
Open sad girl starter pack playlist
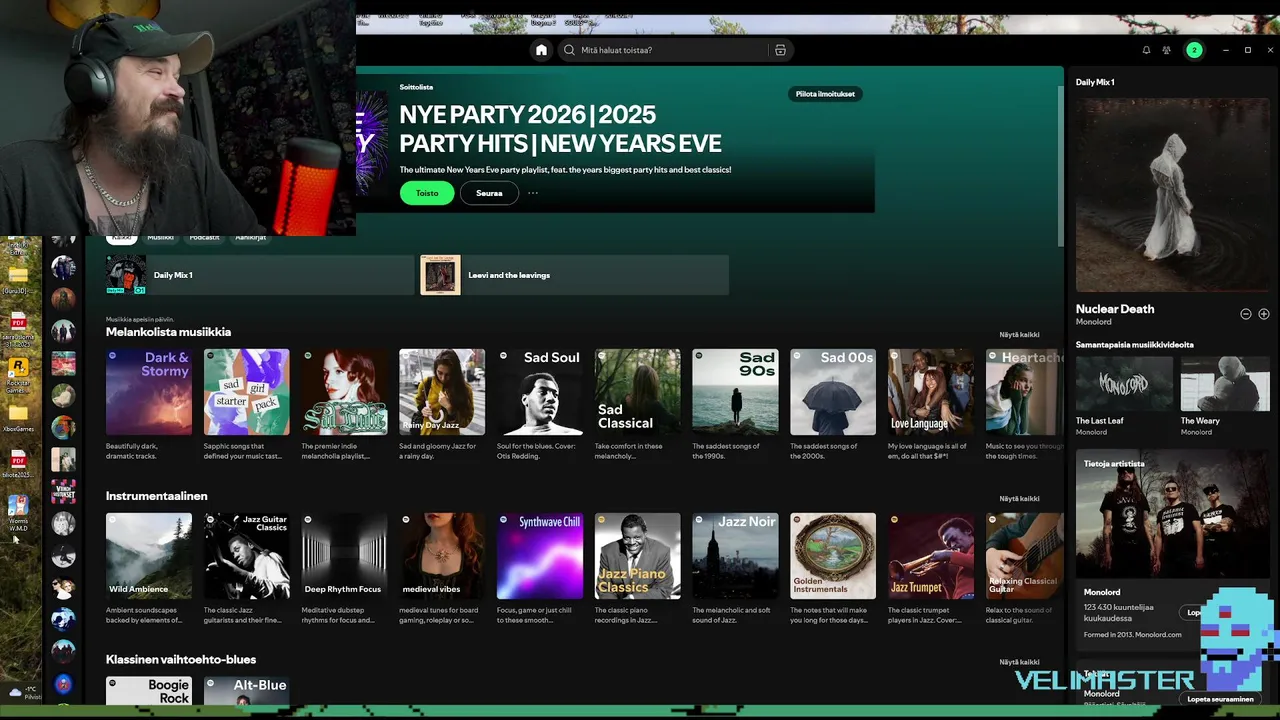click(x=246, y=392)
